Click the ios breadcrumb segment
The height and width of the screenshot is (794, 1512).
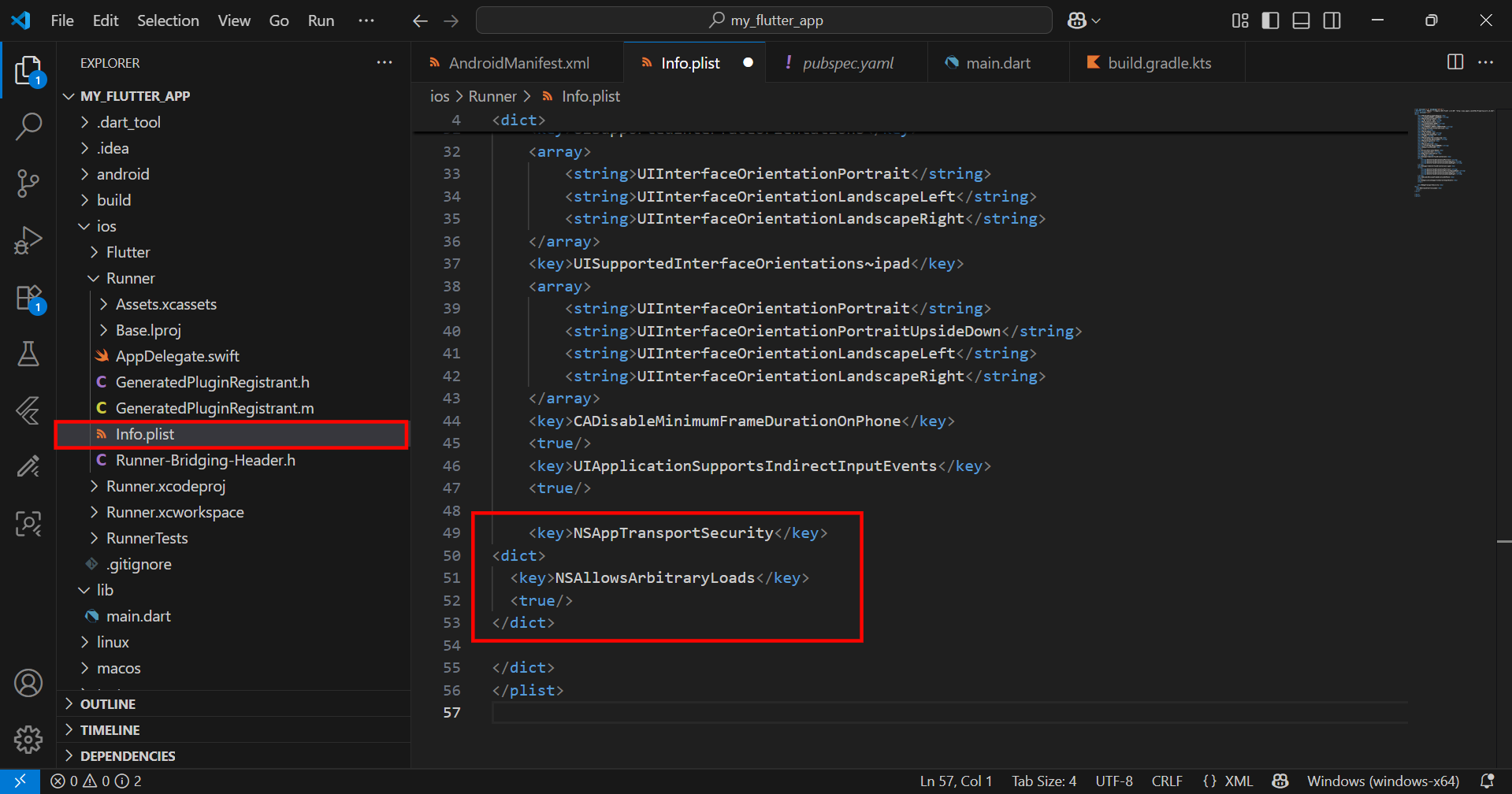pos(440,96)
